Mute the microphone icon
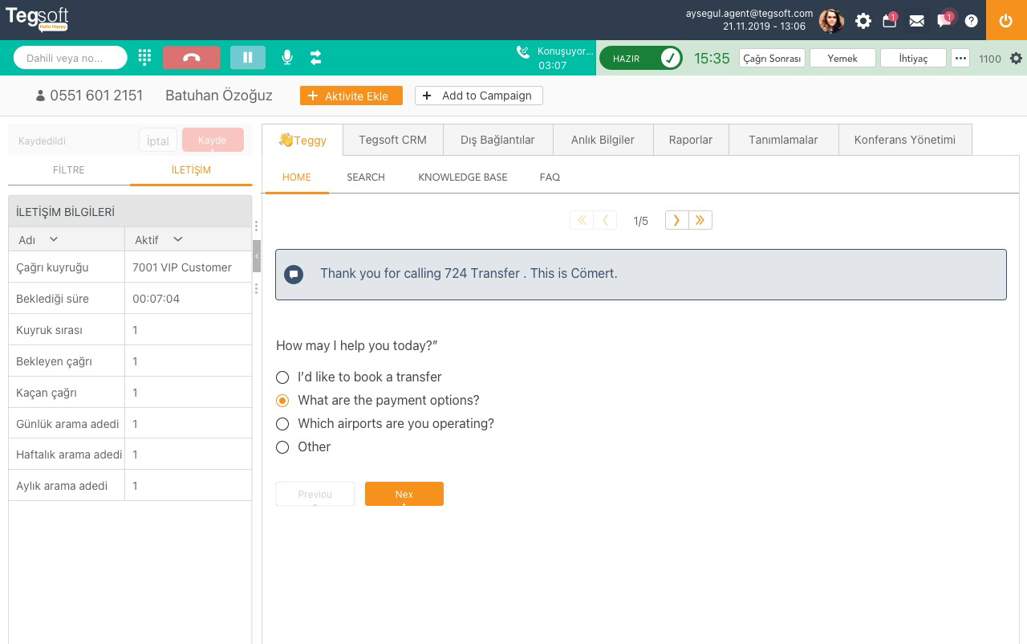Viewport: 1027px width, 644px height. pos(287,58)
